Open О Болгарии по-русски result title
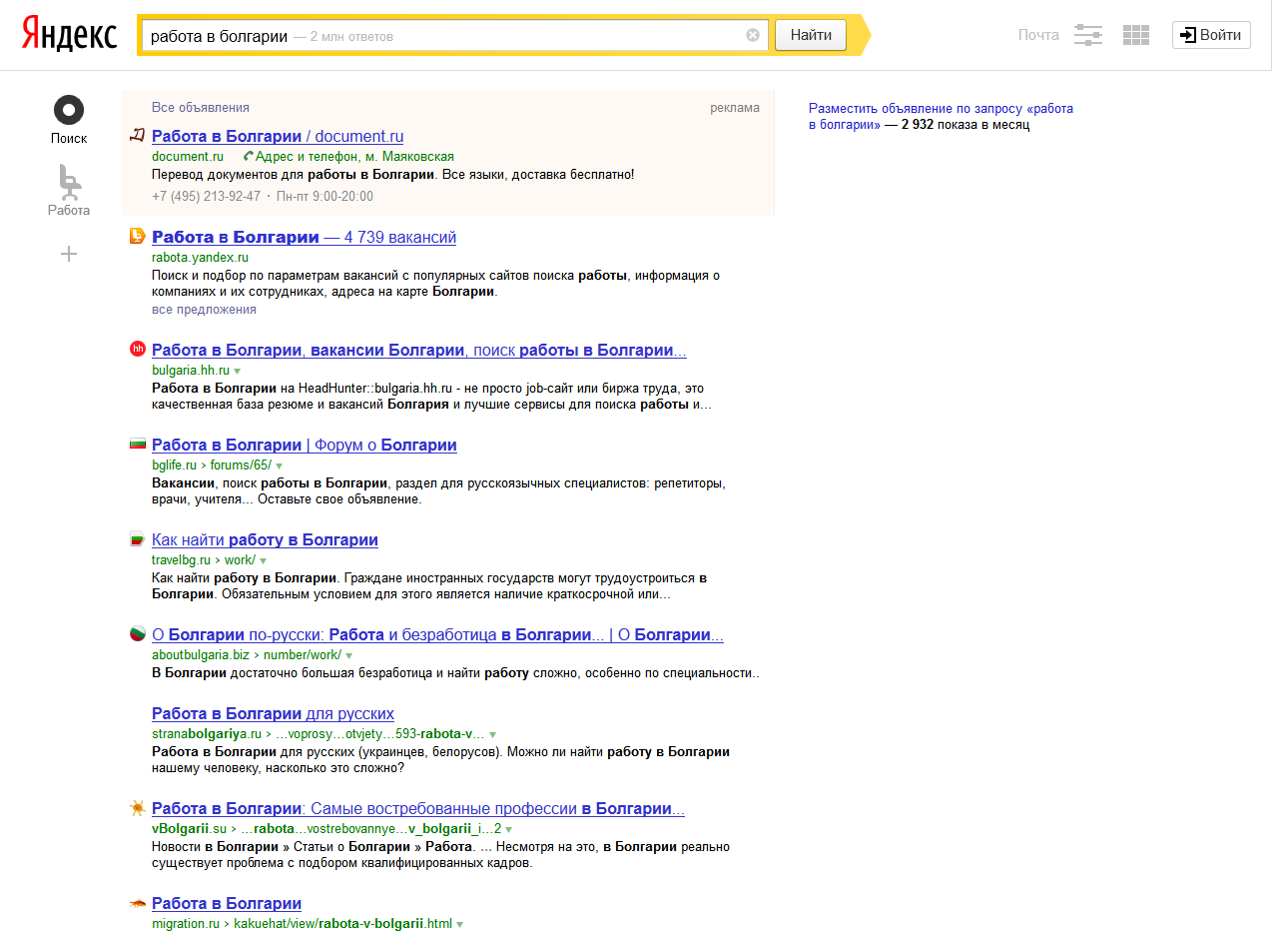 tap(437, 634)
